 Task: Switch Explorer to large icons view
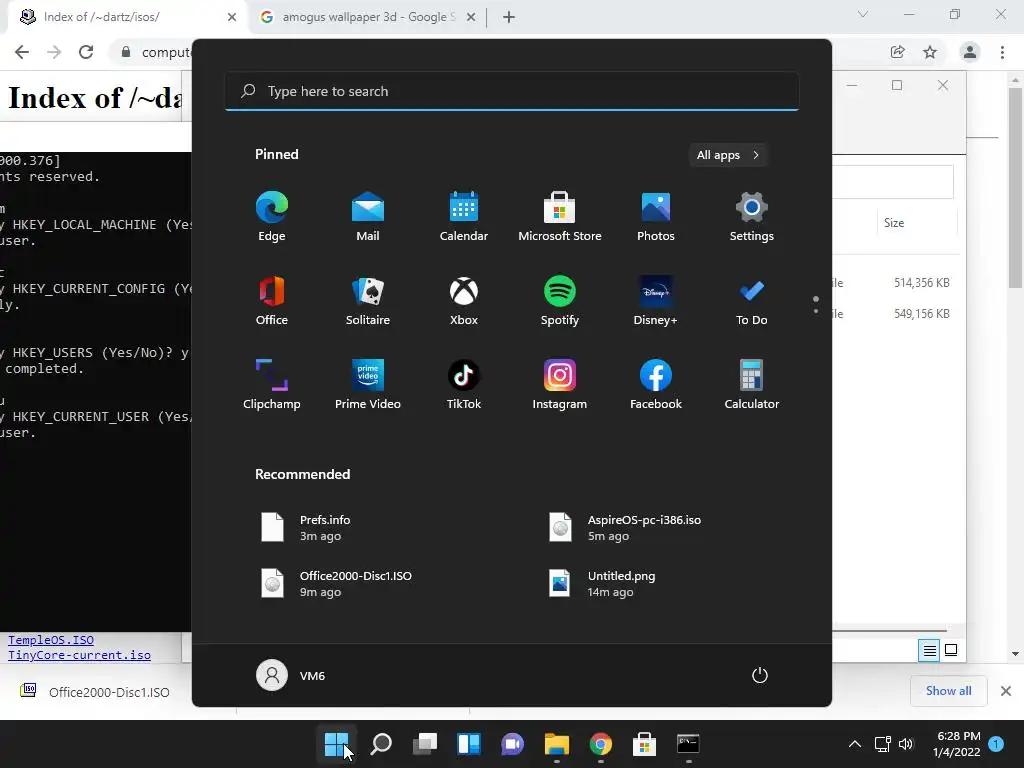point(952,650)
